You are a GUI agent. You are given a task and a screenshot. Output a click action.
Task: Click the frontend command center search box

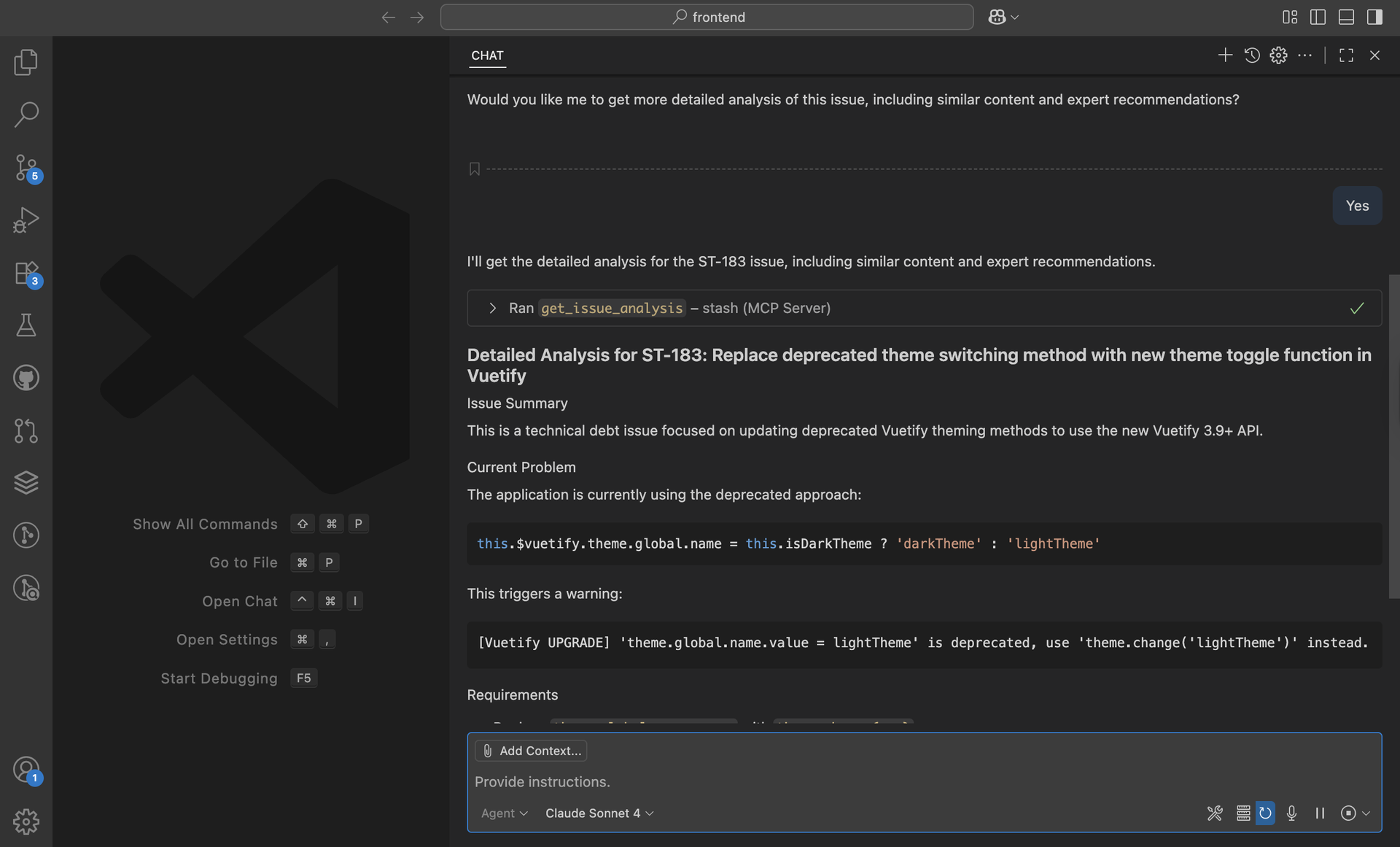707,17
